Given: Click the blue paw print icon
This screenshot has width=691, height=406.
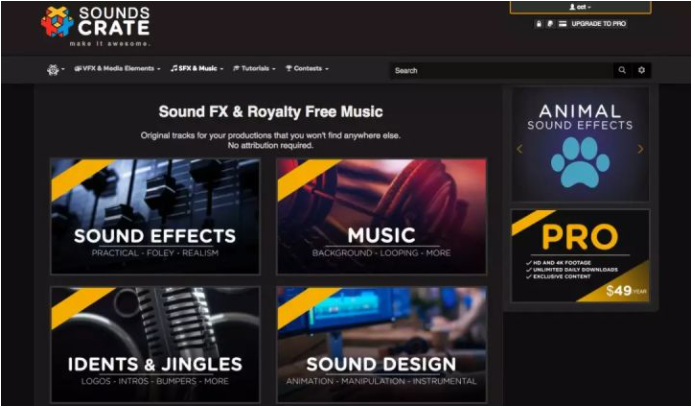Looking at the screenshot, I should click(580, 161).
